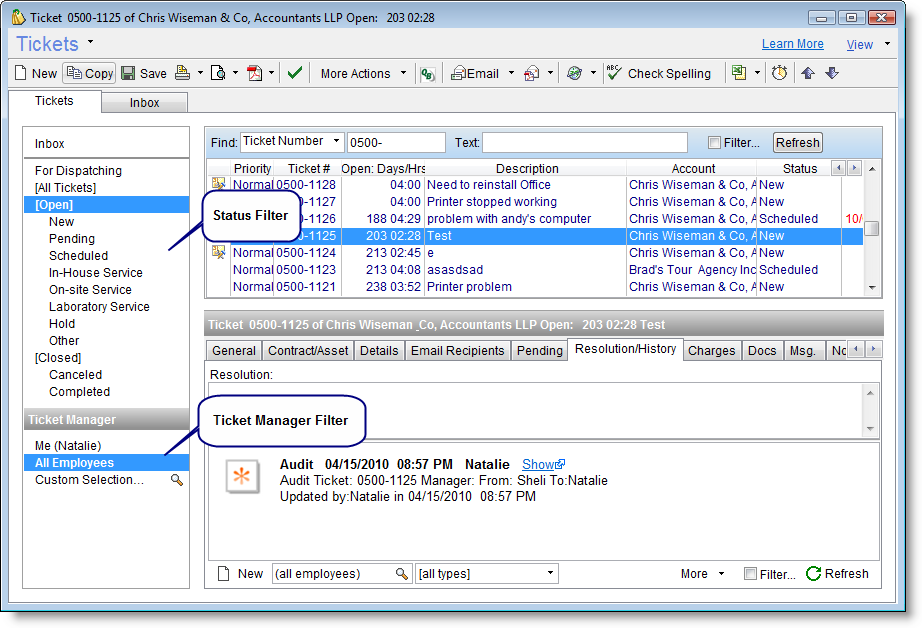Click the Text search input field
This screenshot has height=628, width=922.
(x=585, y=143)
